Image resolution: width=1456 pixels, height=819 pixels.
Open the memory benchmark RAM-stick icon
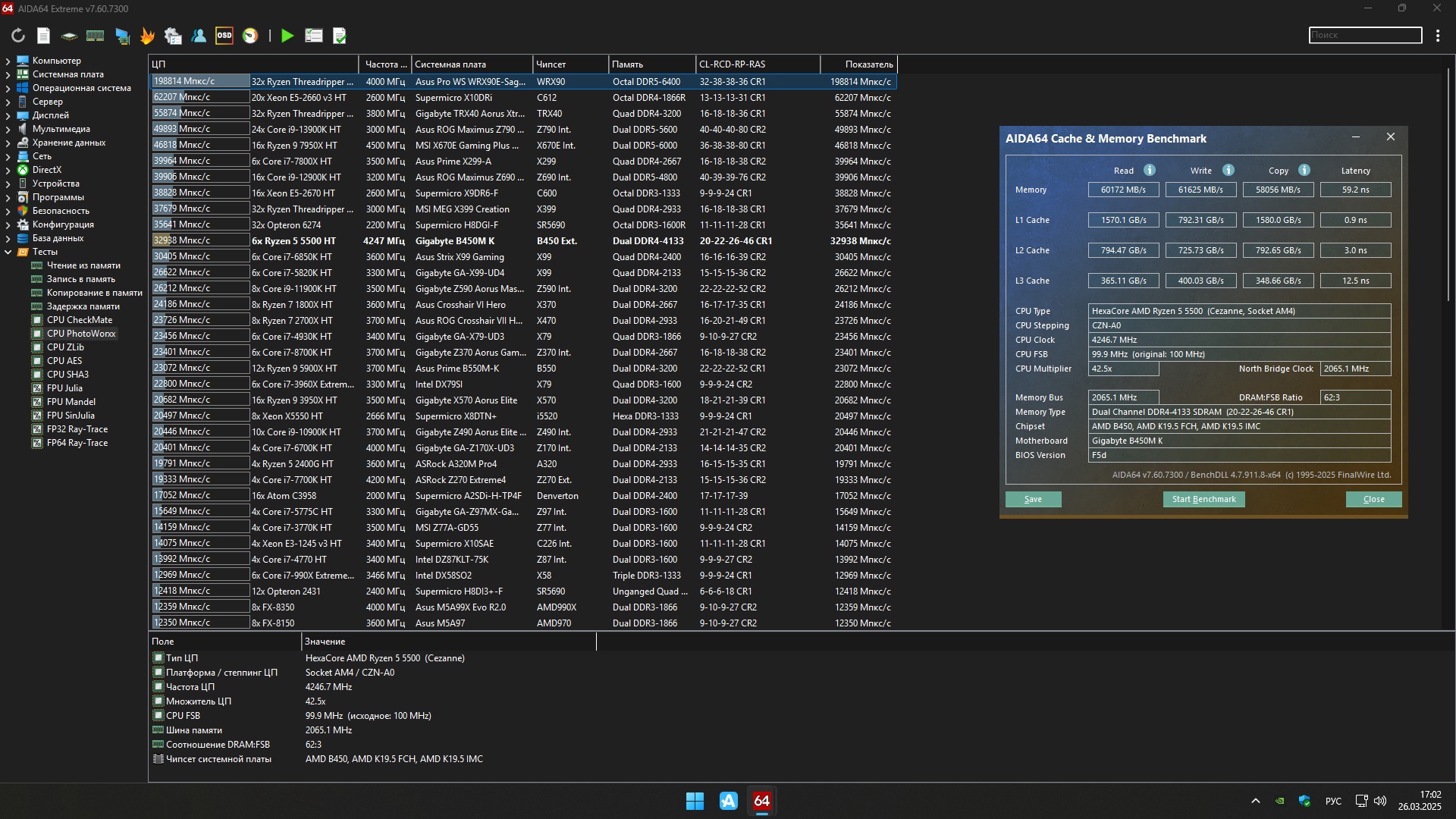(x=96, y=36)
